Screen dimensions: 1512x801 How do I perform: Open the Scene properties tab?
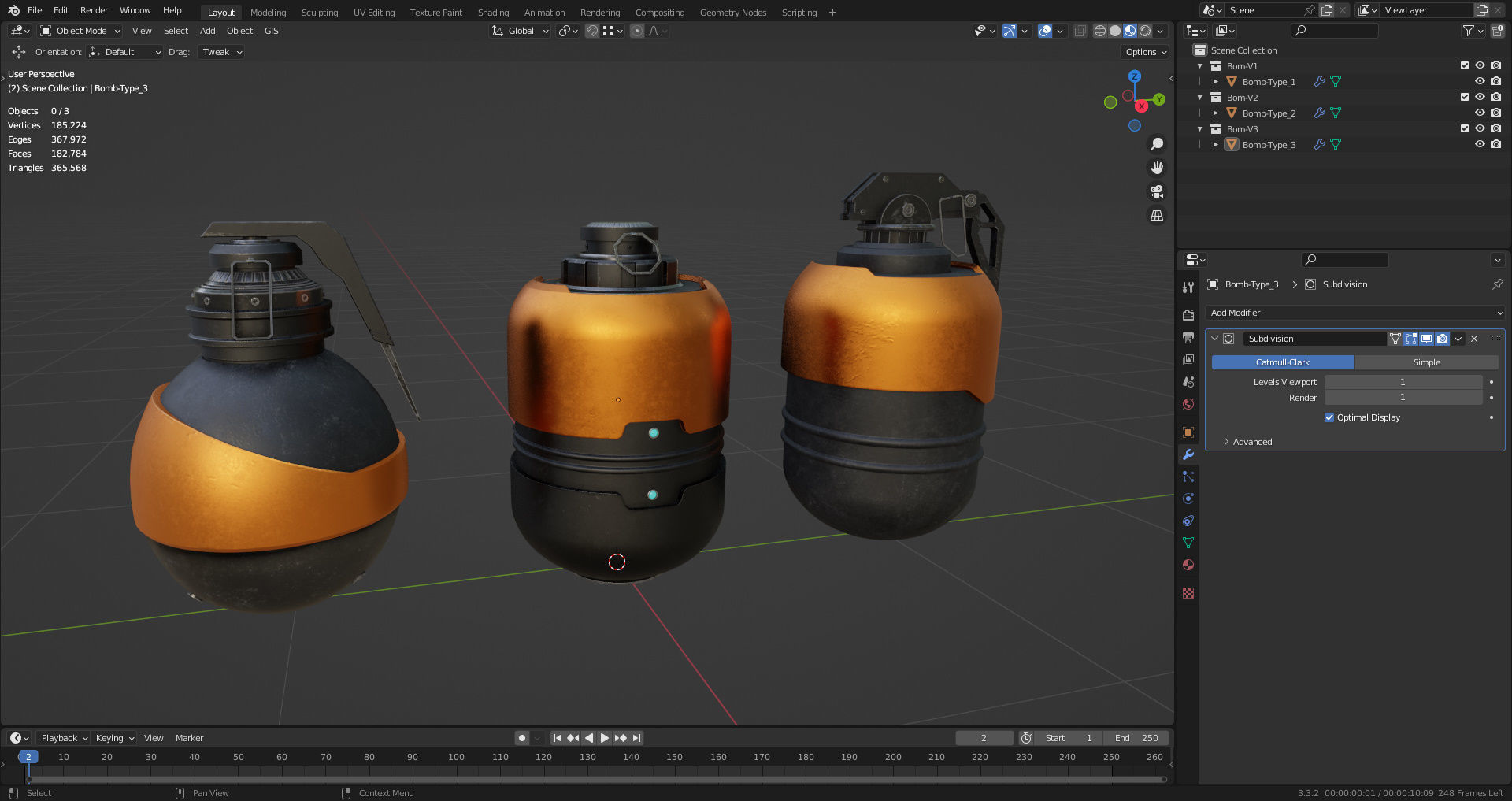1188,381
